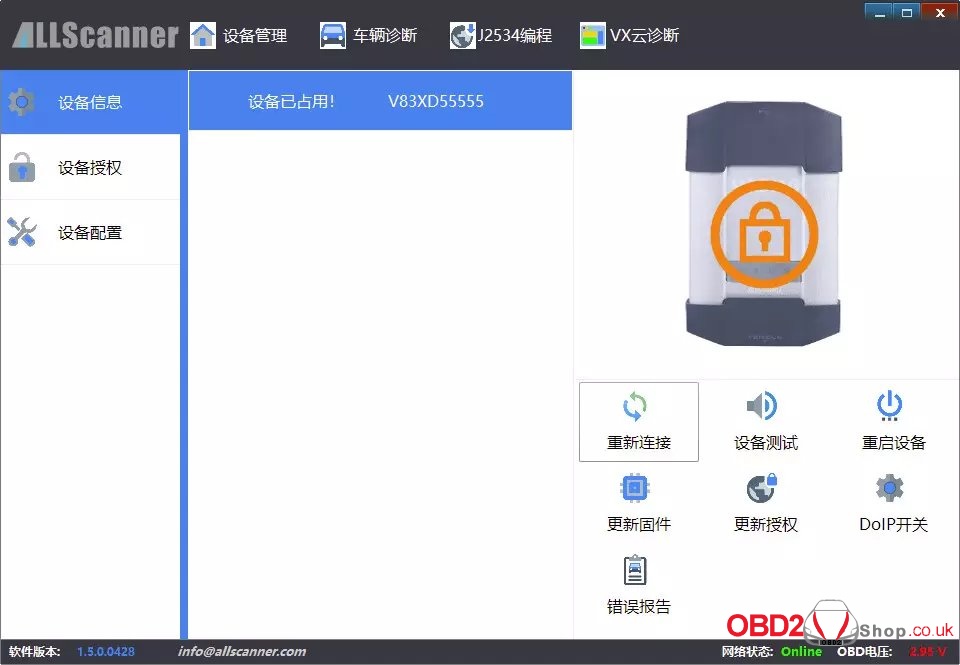Open 设备配置 in the sidebar
Screen dimensions: 960x665
90,233
